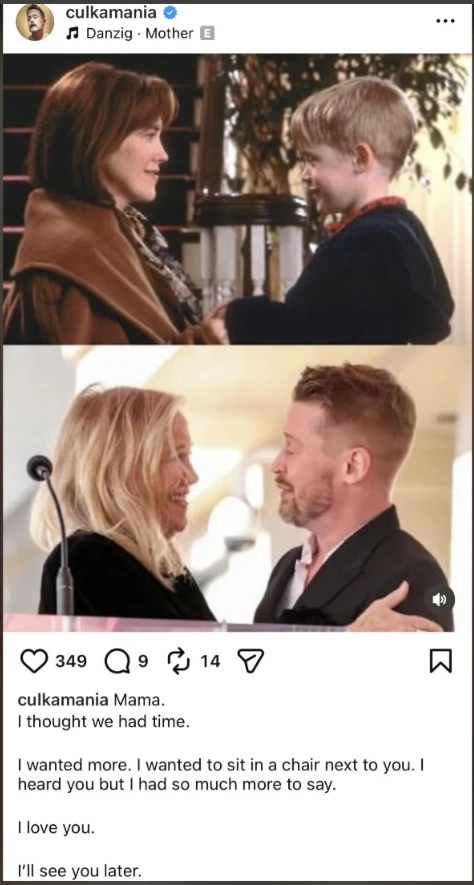Open the three-dot more options menu
474x885 pixels.
[x=445, y=21]
